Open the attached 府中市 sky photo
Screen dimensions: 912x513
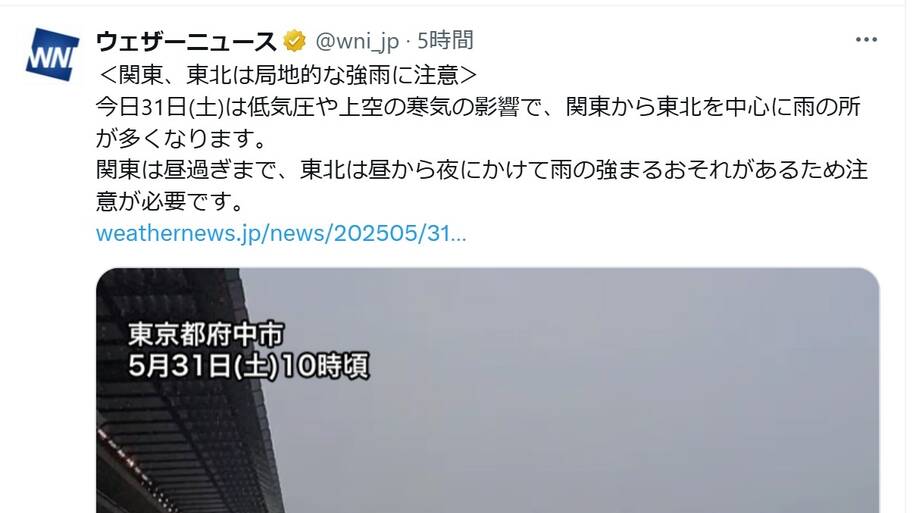coord(487,390)
